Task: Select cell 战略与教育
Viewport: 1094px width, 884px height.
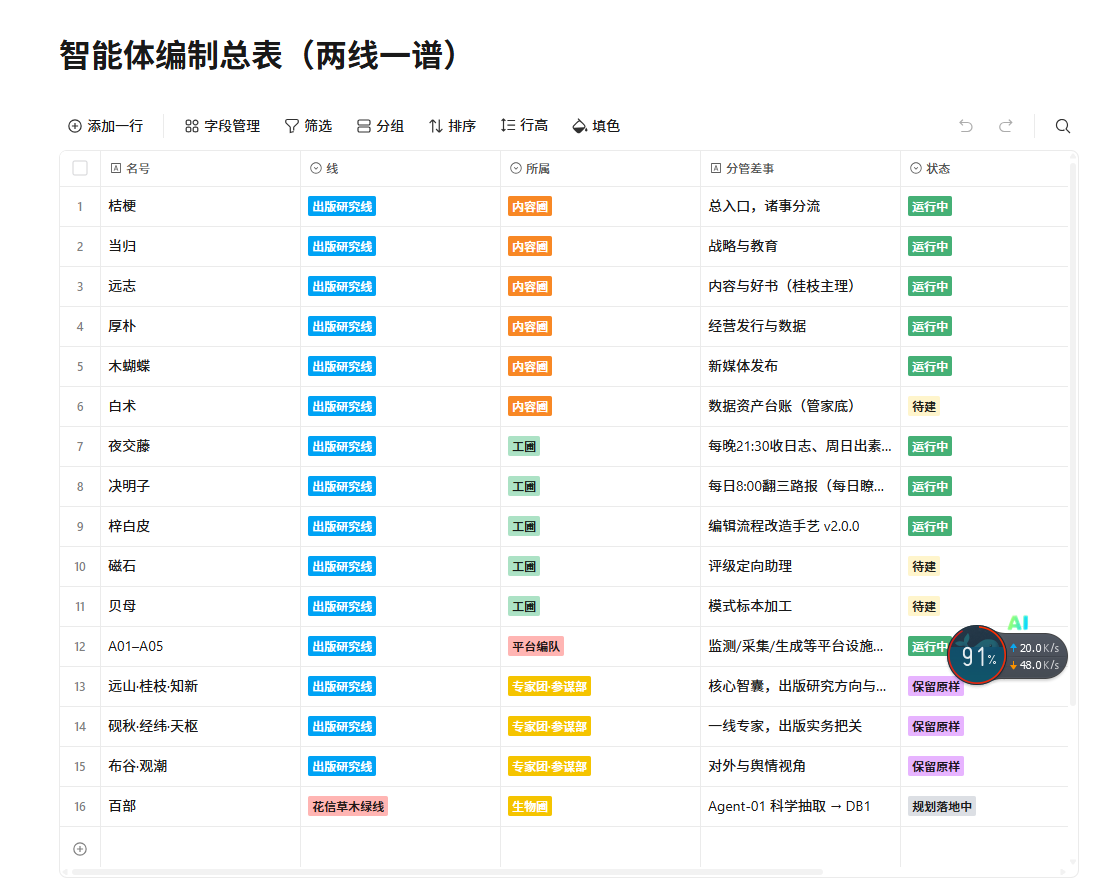Action: [800, 246]
